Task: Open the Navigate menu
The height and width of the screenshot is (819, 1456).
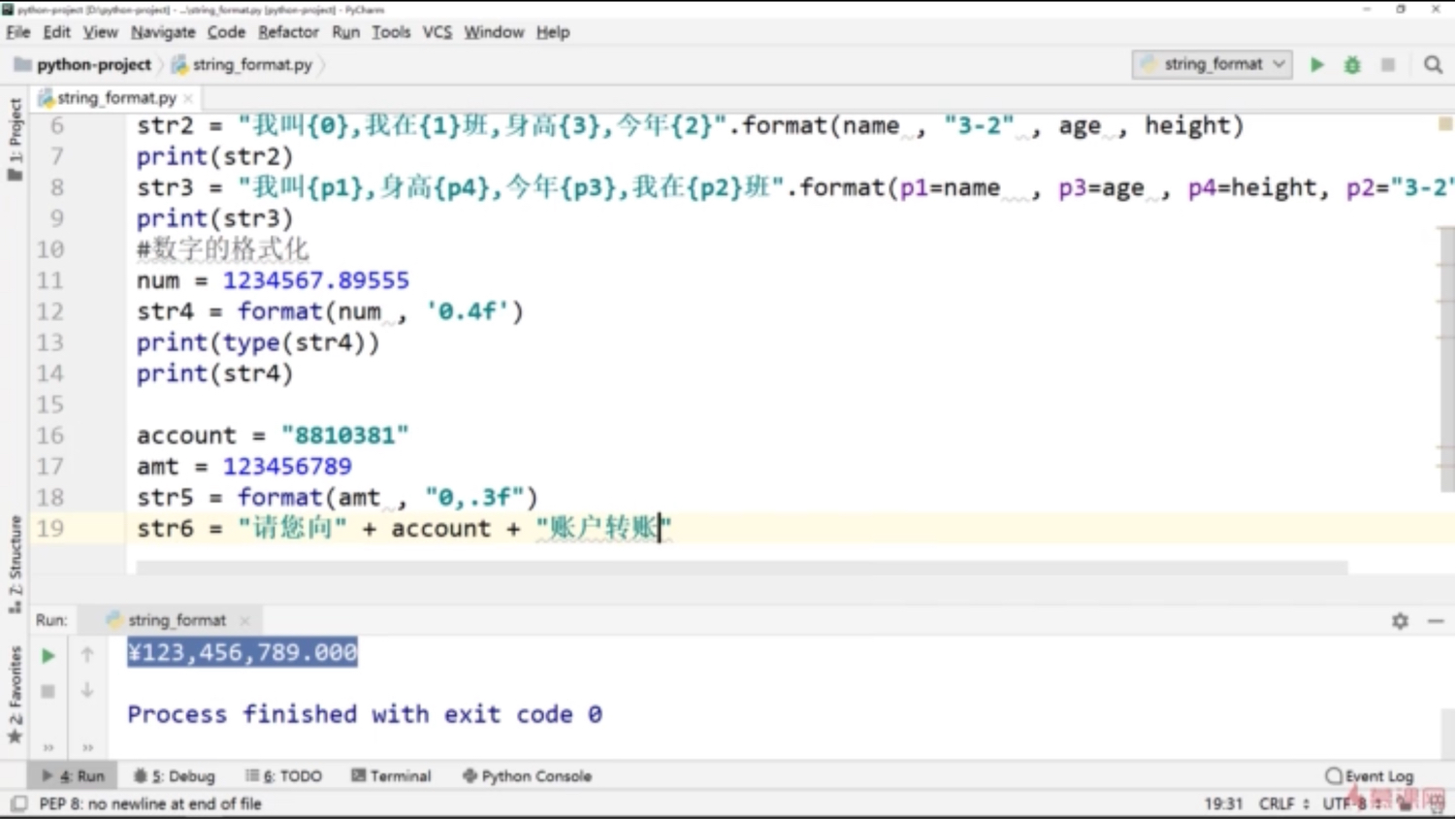Action: click(163, 32)
